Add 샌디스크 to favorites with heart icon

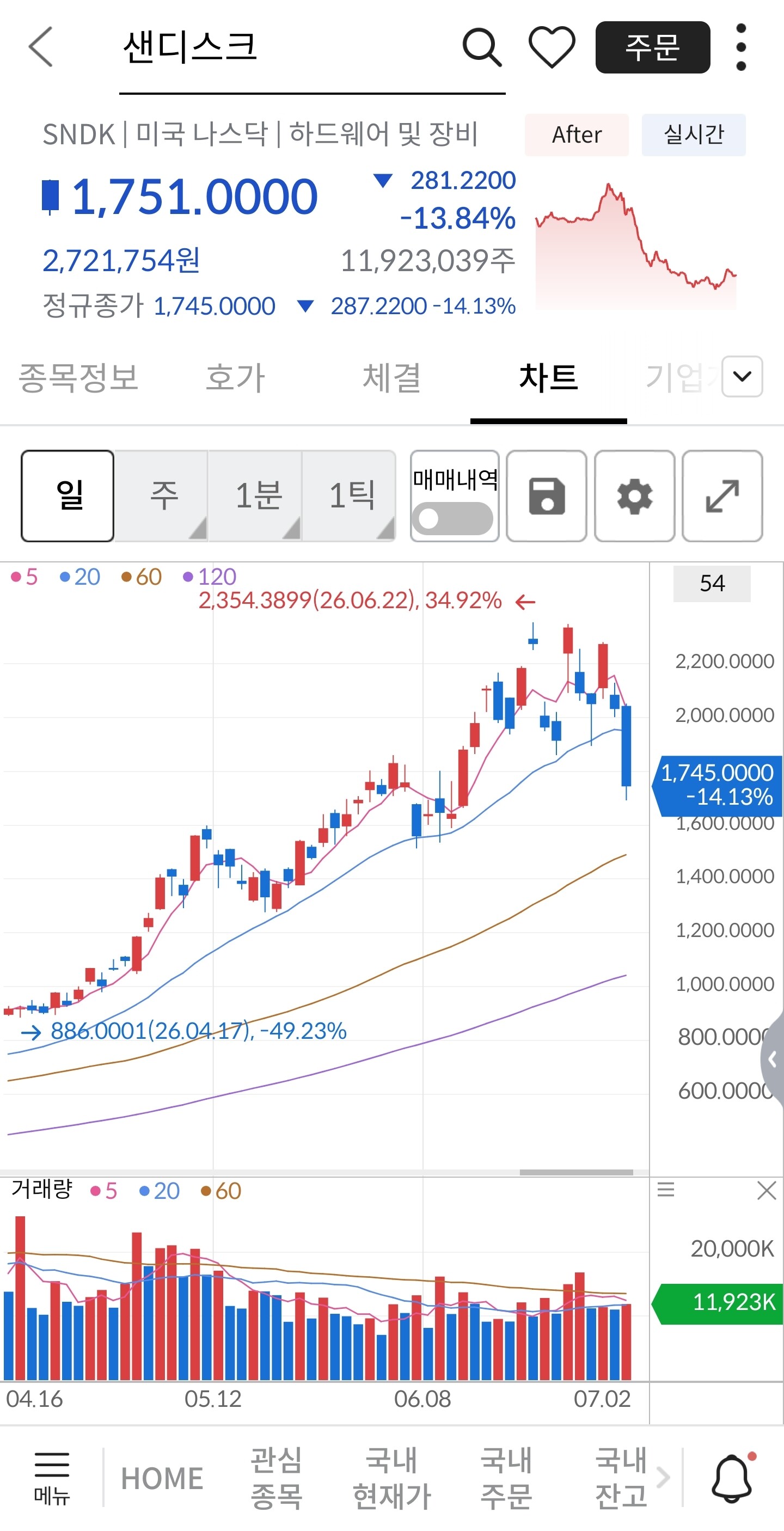click(552, 47)
